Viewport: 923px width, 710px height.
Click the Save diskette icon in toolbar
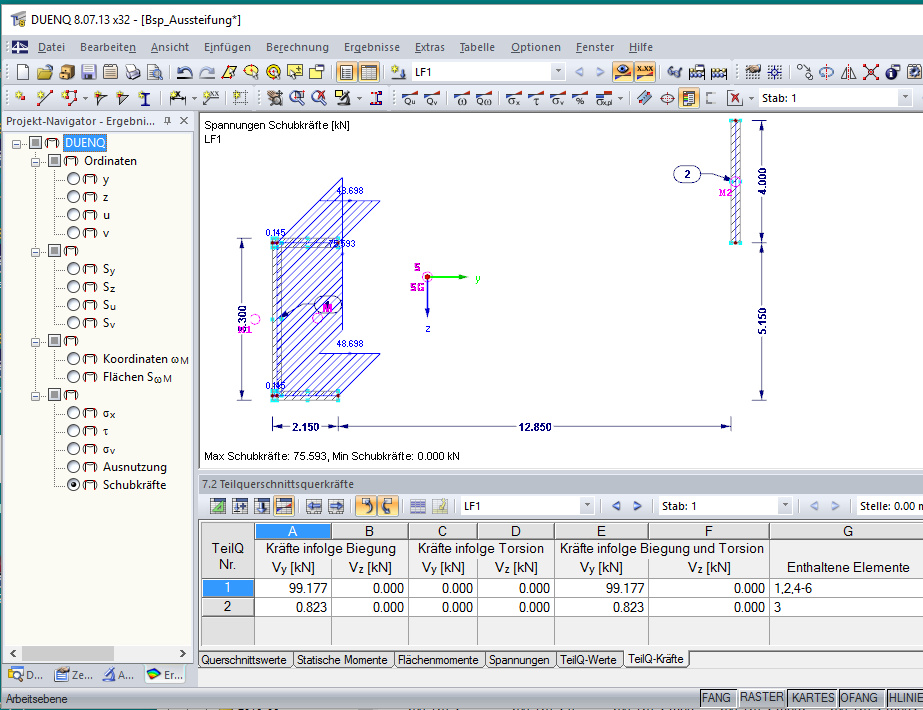click(88, 72)
